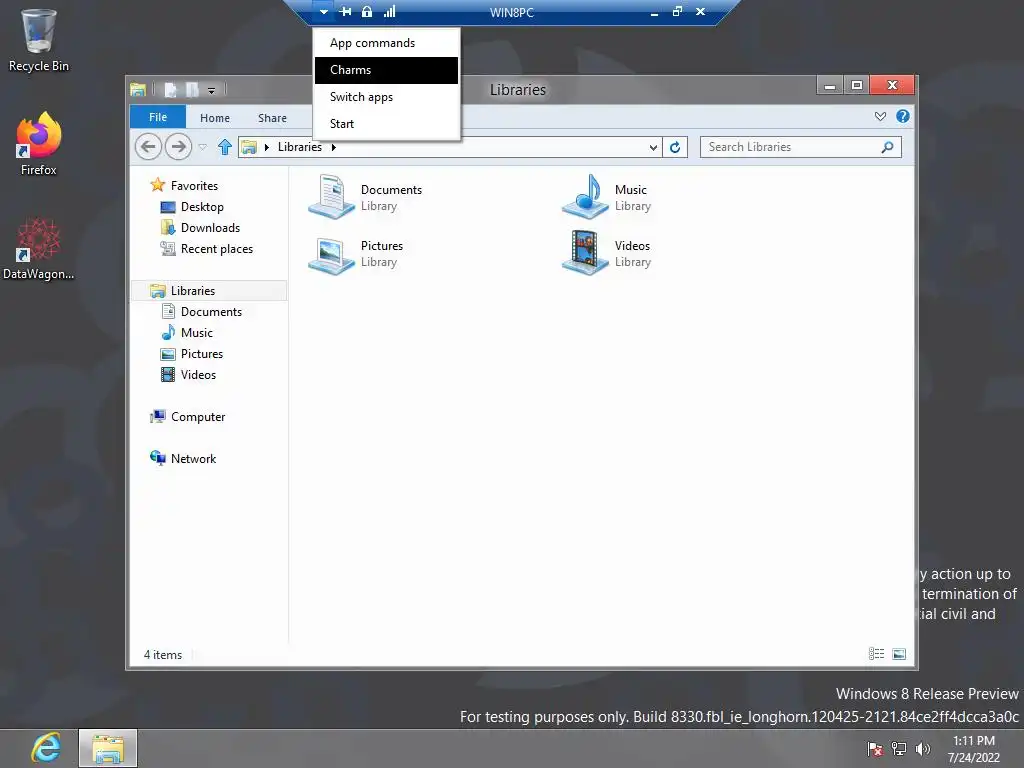Viewport: 1024px width, 768px height.
Task: Open the address bar history dropdown
Action: tap(653, 148)
